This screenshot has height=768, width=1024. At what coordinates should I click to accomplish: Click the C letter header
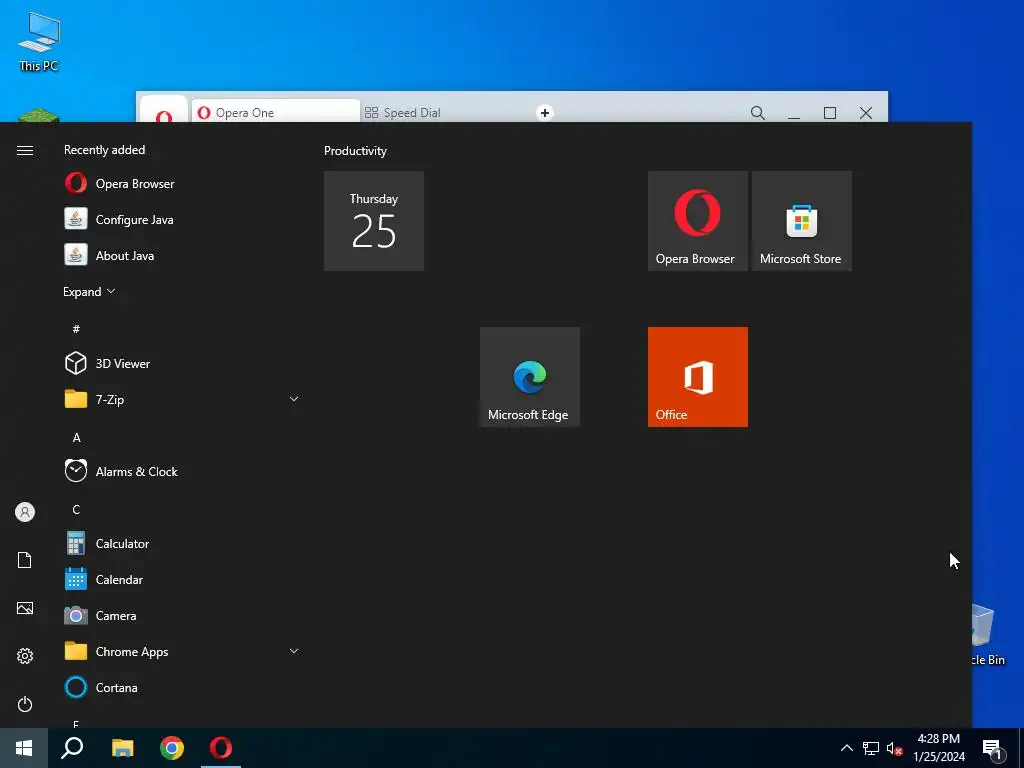click(x=76, y=509)
